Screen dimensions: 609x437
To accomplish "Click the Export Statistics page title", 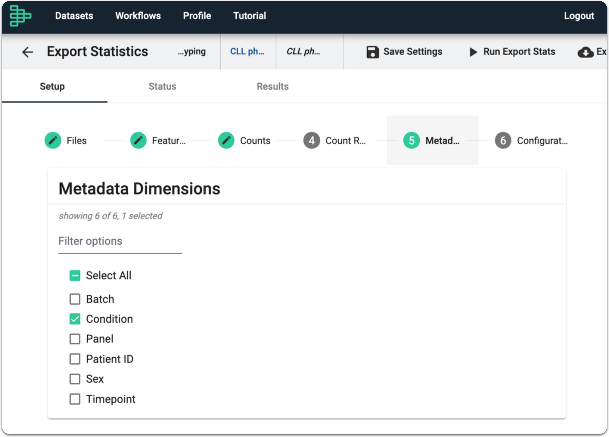I will [x=97, y=52].
